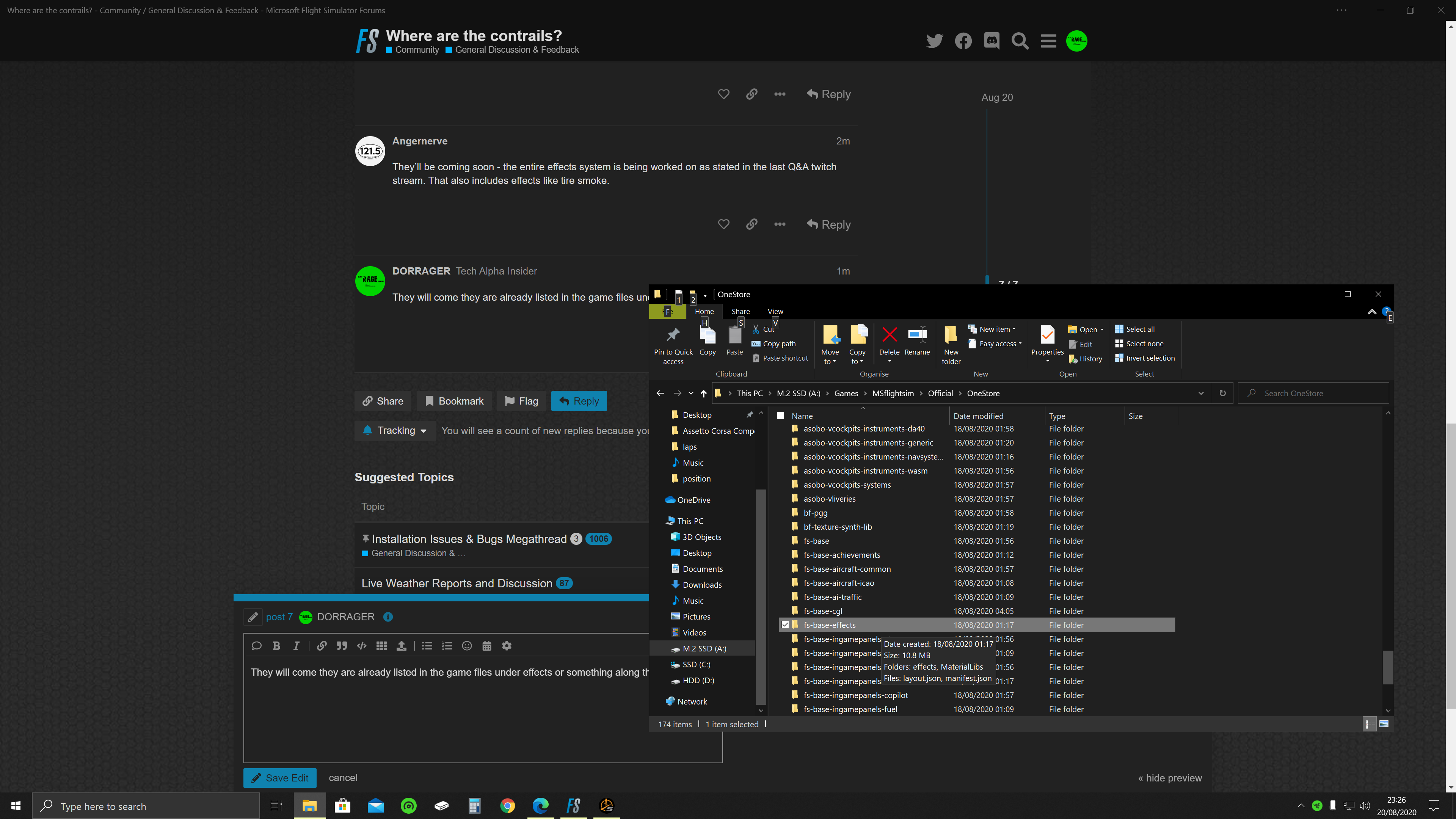Screen dimensions: 1456x819
Task: Click Delete in the Explorer ribbon
Action: coord(889,344)
